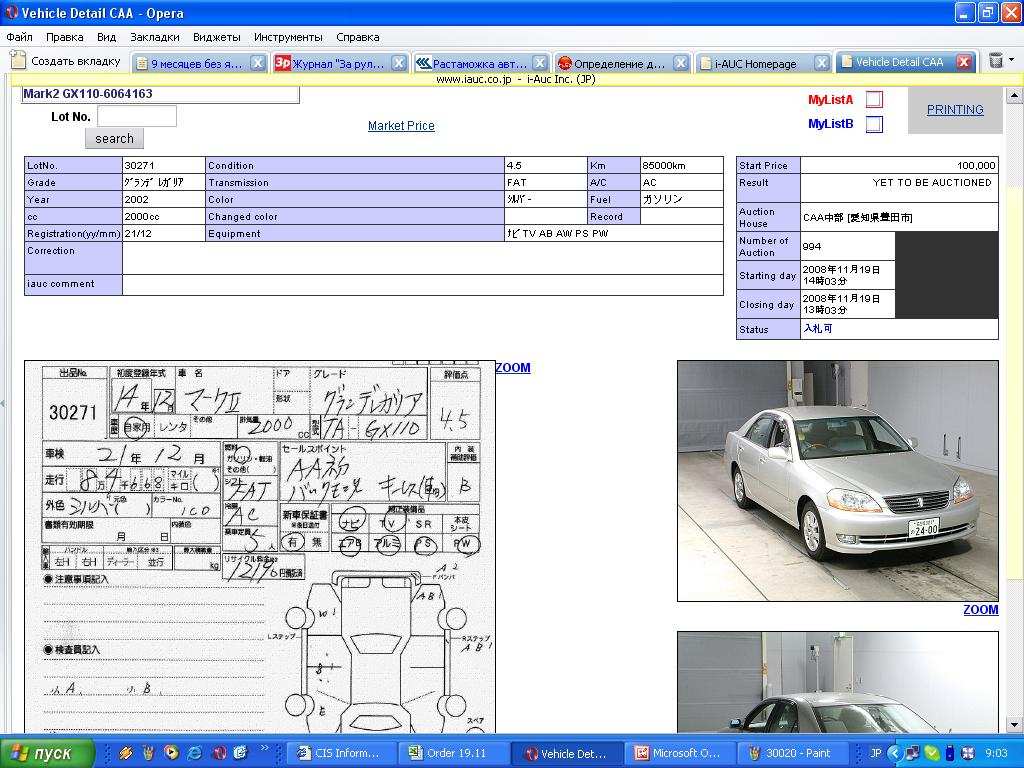Expand hidden quick launch icons chevron
This screenshot has height=768, width=1024.
[264, 748]
